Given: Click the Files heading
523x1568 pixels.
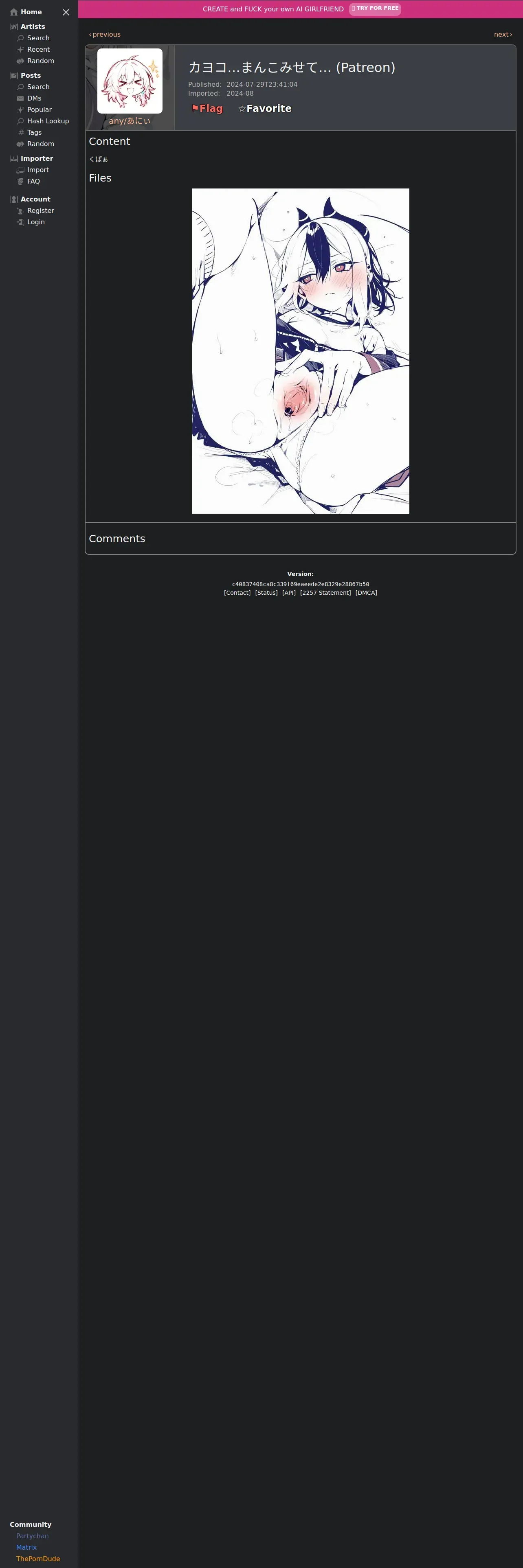Looking at the screenshot, I should point(100,178).
